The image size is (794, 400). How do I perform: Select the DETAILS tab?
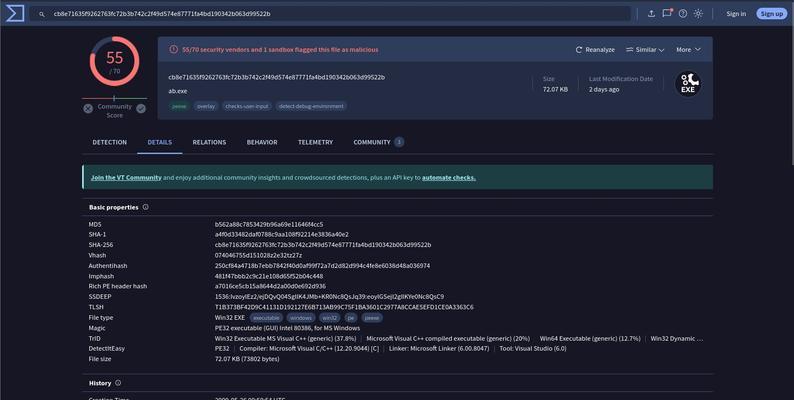point(160,142)
